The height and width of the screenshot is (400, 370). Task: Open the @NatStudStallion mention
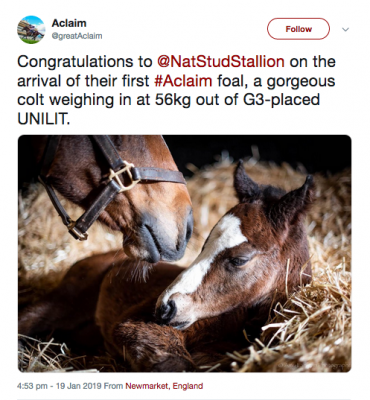(x=221, y=62)
